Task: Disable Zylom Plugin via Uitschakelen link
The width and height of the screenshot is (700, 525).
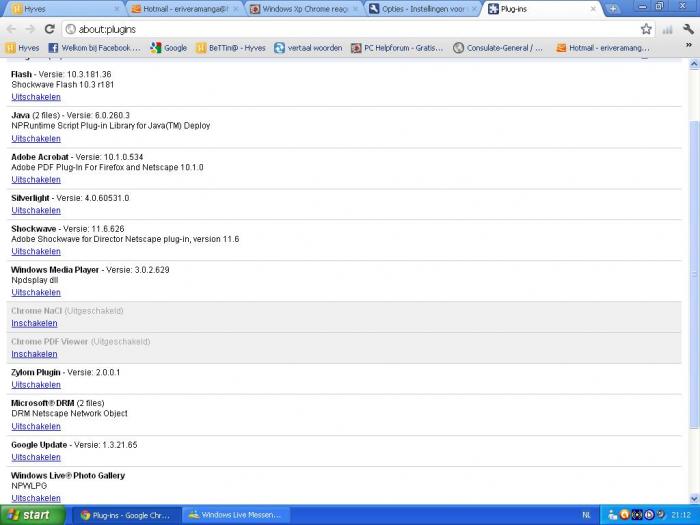Action: (36, 385)
